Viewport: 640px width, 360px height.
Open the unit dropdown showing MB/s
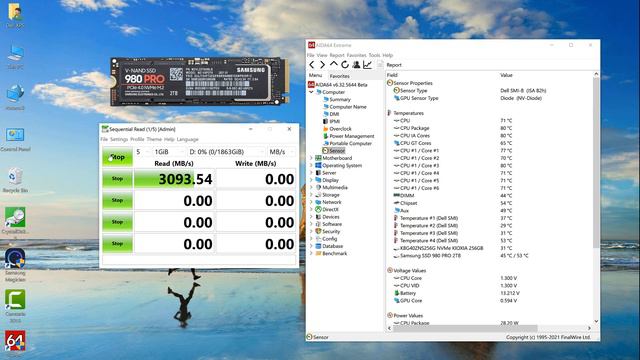[281, 152]
